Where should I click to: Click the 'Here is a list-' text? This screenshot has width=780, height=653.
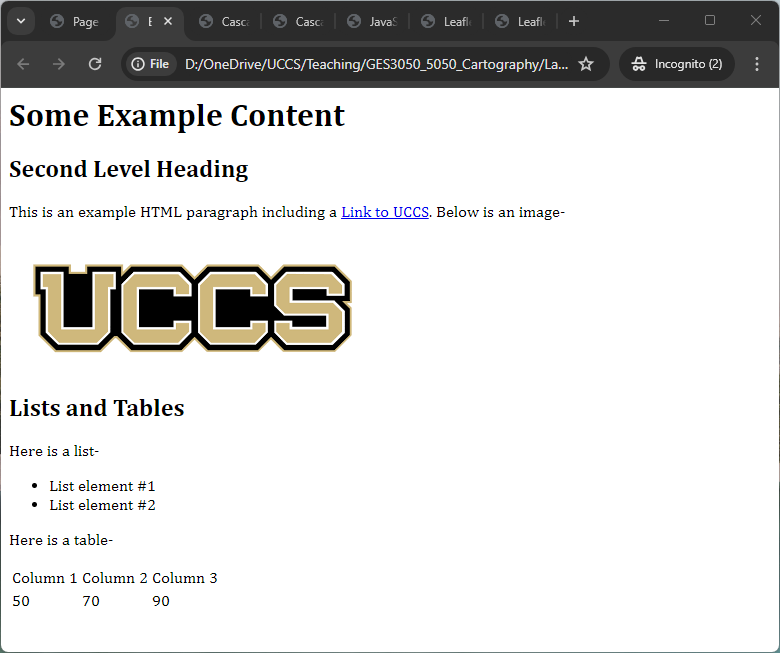tap(54, 451)
